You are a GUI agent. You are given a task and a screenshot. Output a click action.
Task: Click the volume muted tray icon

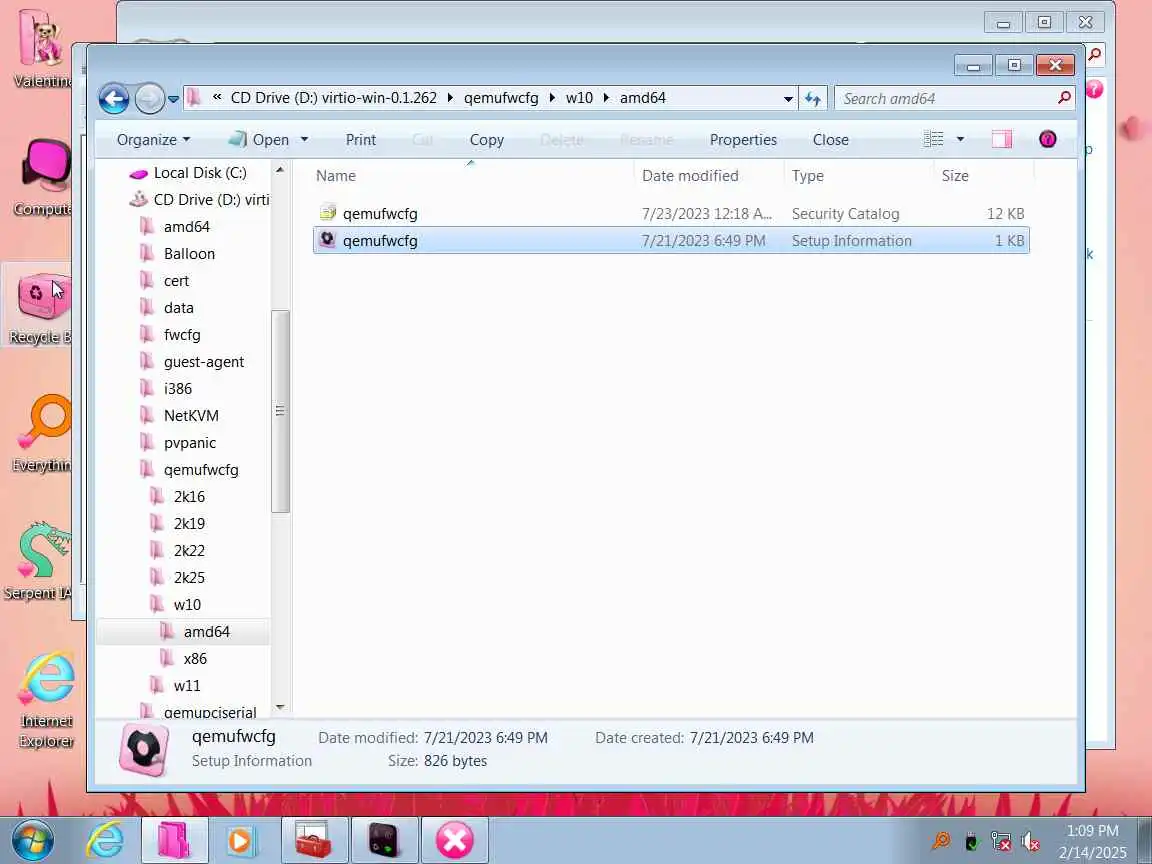(x=1031, y=841)
